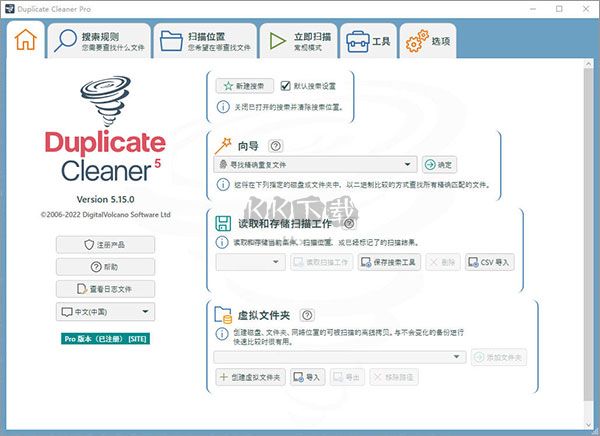Image resolution: width=600 pixels, height=436 pixels.
Task: Open the Home tab
Action: (x=26, y=40)
